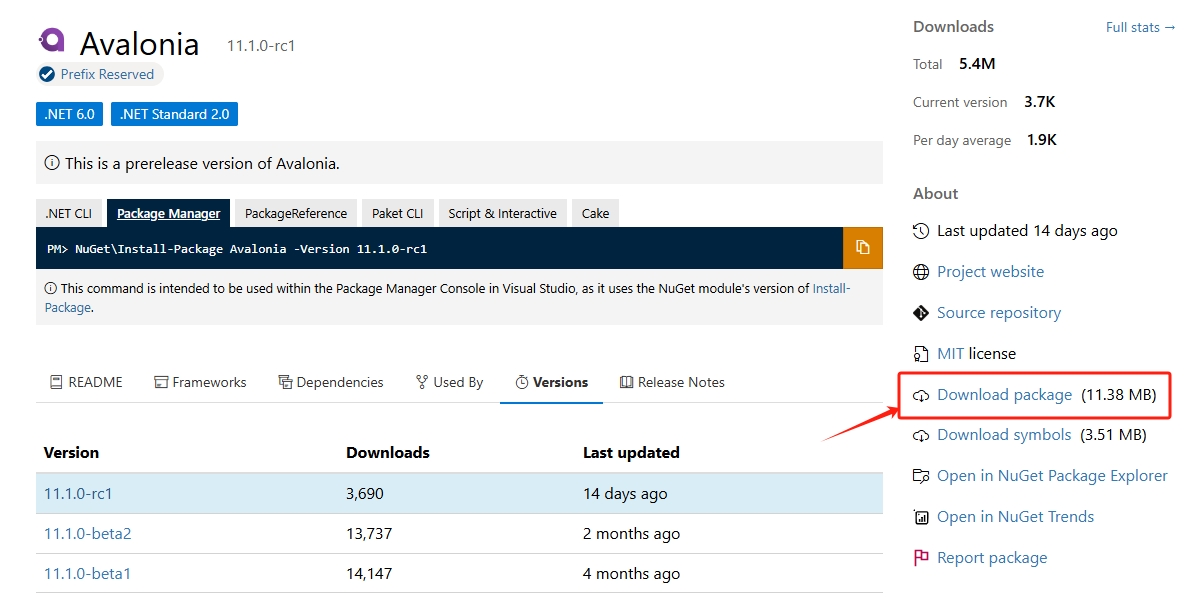The image size is (1198, 606).
Task: Click Open in NuGet Trends link
Action: pos(1015,517)
